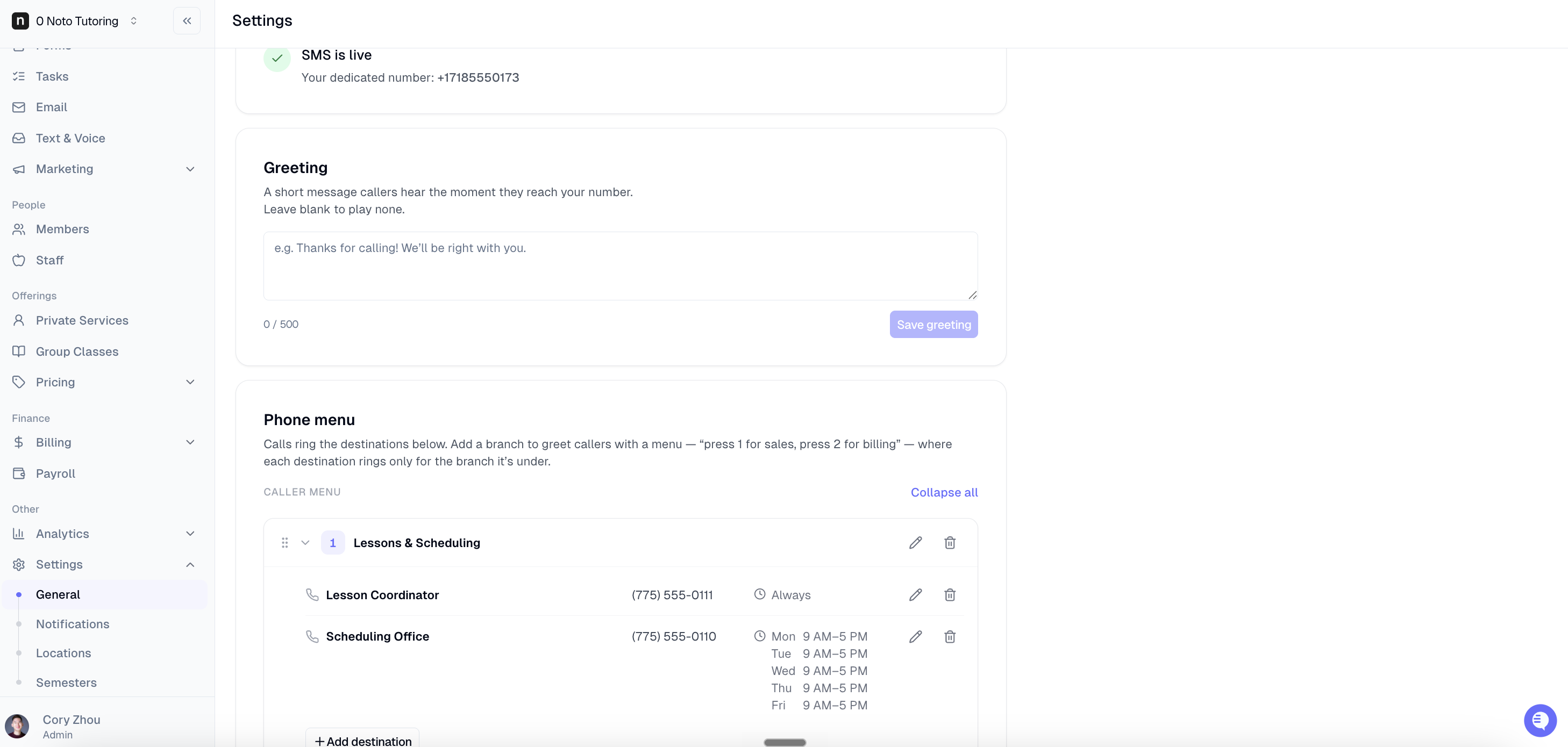Open the Notifications settings page
Viewport: 1568px width, 747px height.
pyautogui.click(x=73, y=624)
